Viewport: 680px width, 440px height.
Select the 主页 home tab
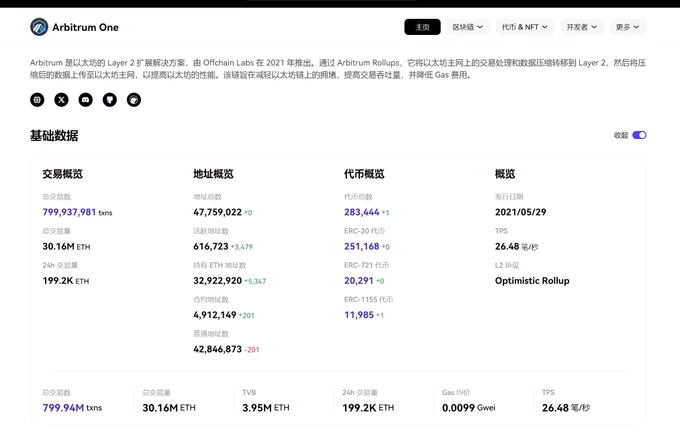[x=422, y=27]
